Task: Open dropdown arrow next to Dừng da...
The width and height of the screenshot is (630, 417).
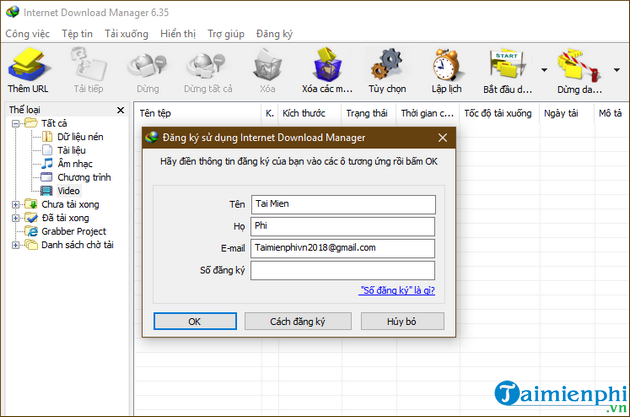Action: [617, 70]
